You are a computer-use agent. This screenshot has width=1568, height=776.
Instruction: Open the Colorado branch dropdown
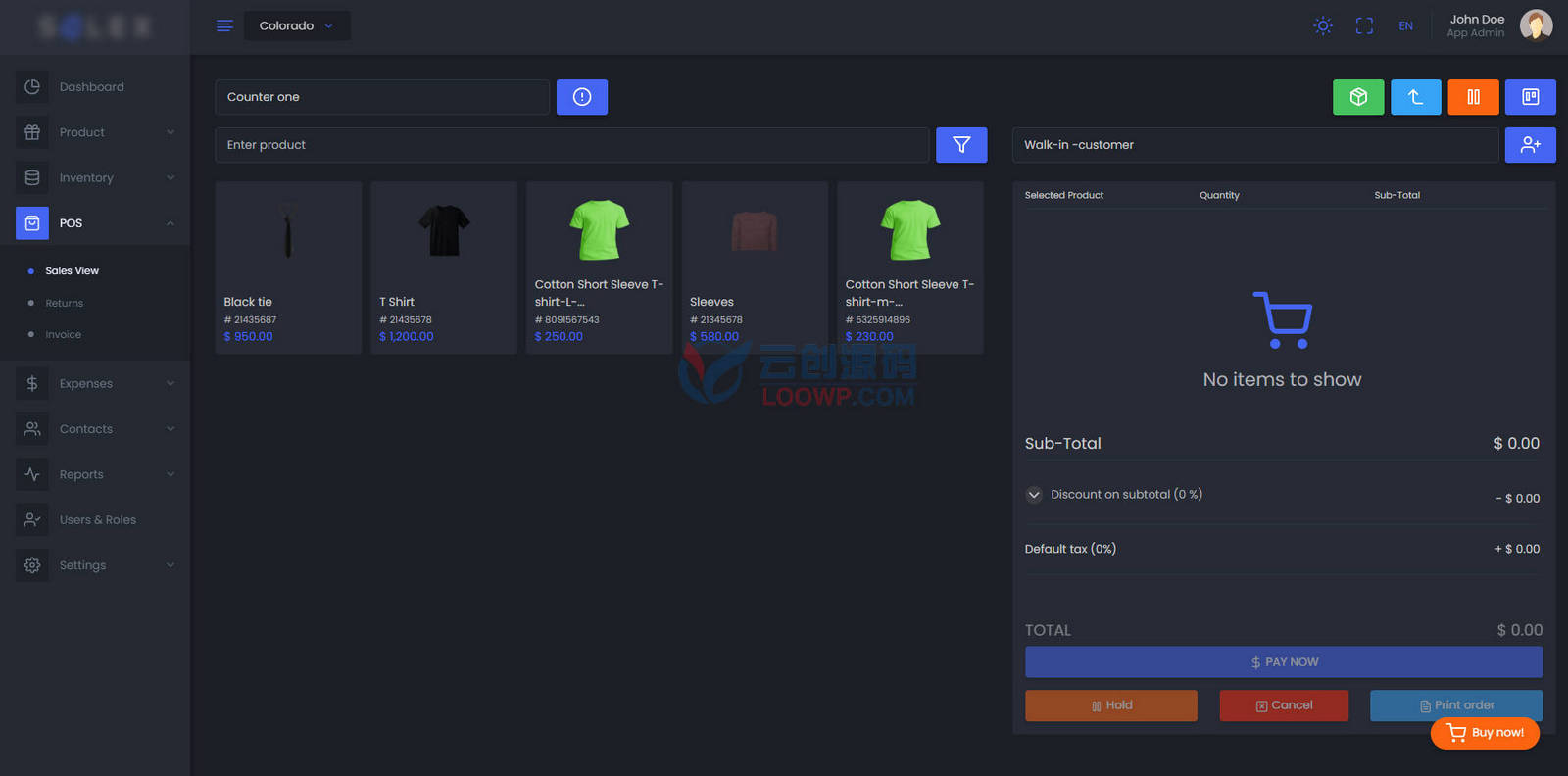[297, 25]
